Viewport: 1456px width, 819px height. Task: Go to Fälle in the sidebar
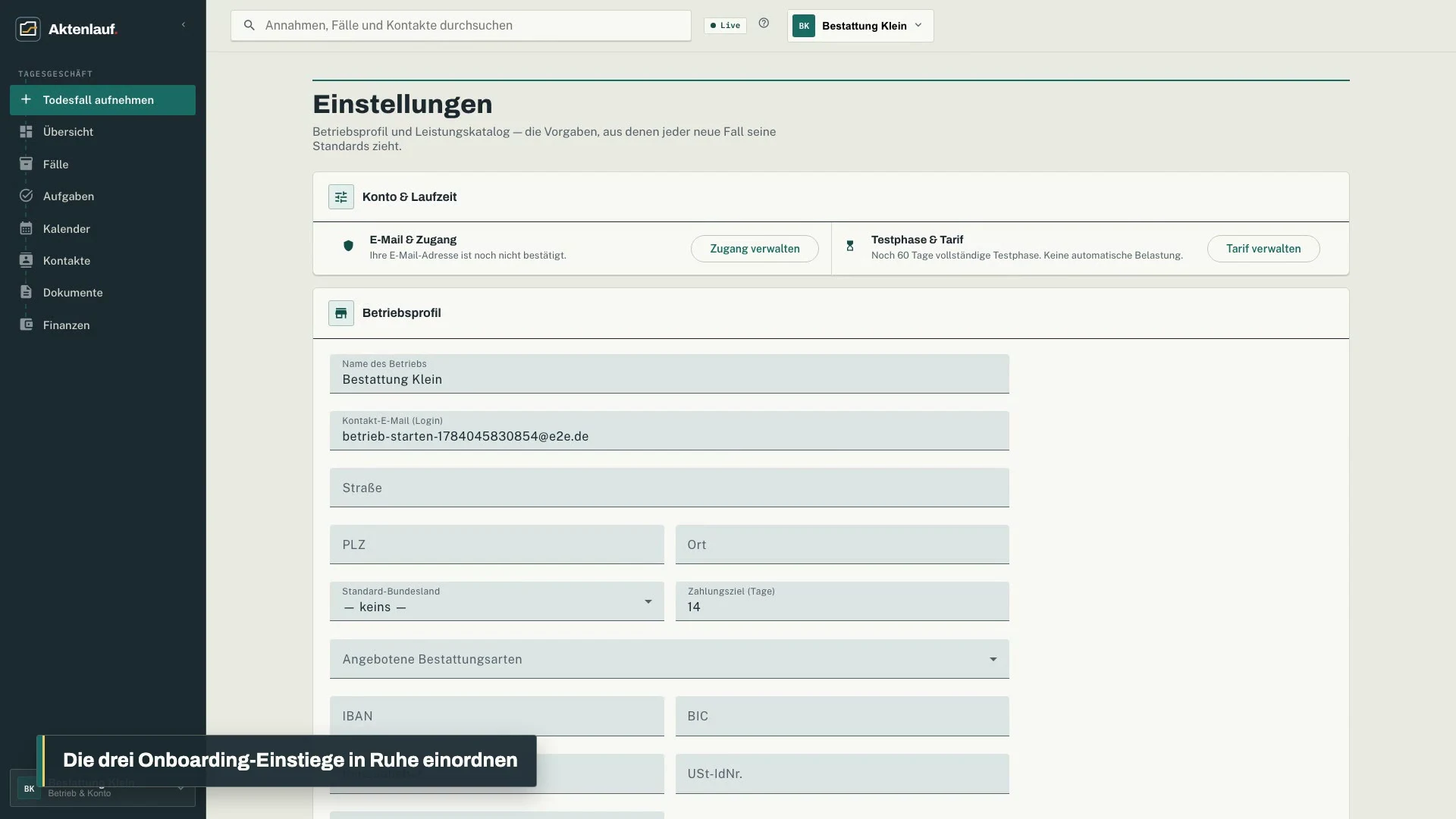[102, 164]
